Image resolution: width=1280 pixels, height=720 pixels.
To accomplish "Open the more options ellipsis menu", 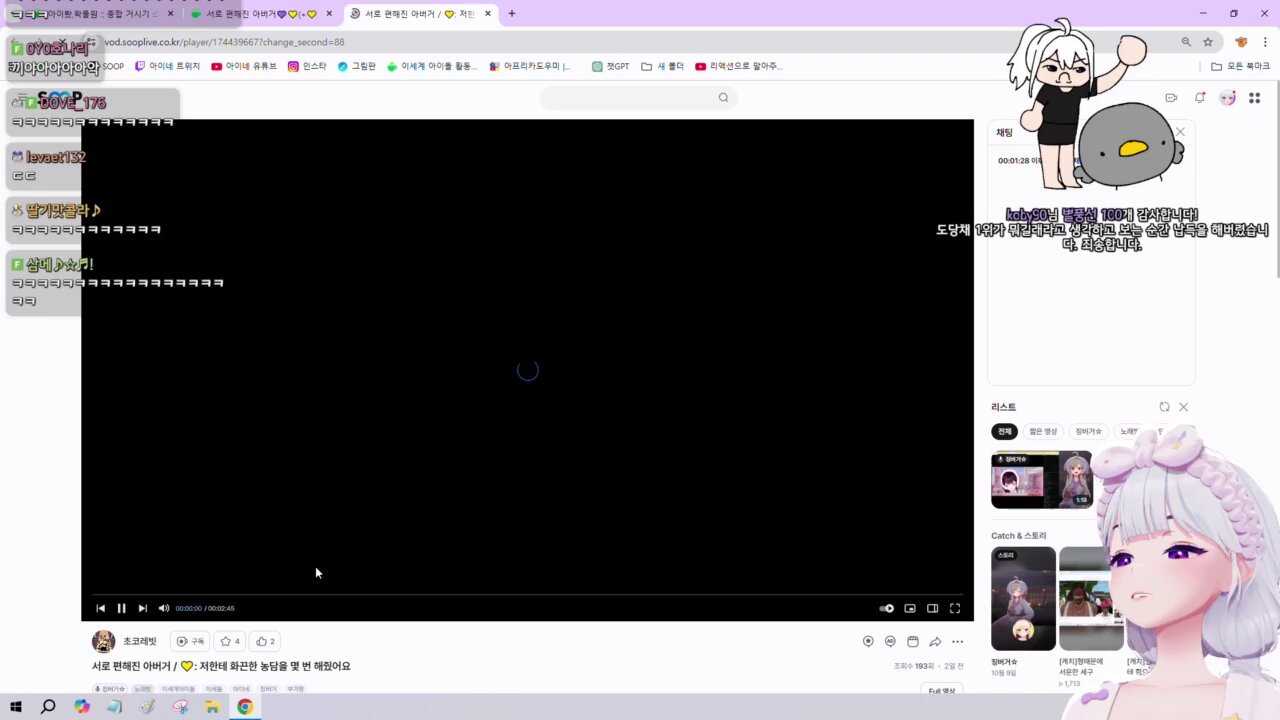I will [957, 642].
